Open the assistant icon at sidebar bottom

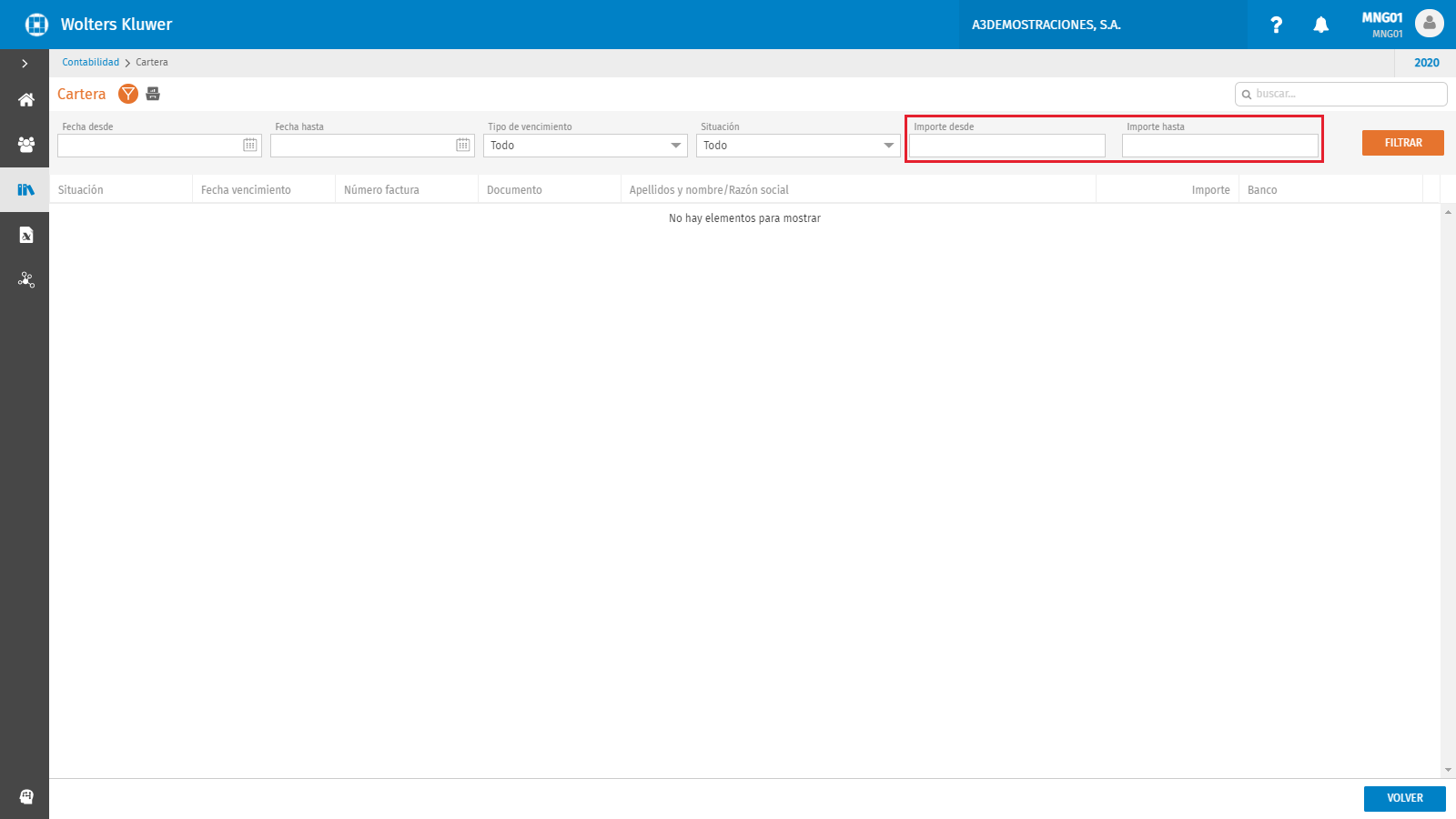click(x=25, y=796)
